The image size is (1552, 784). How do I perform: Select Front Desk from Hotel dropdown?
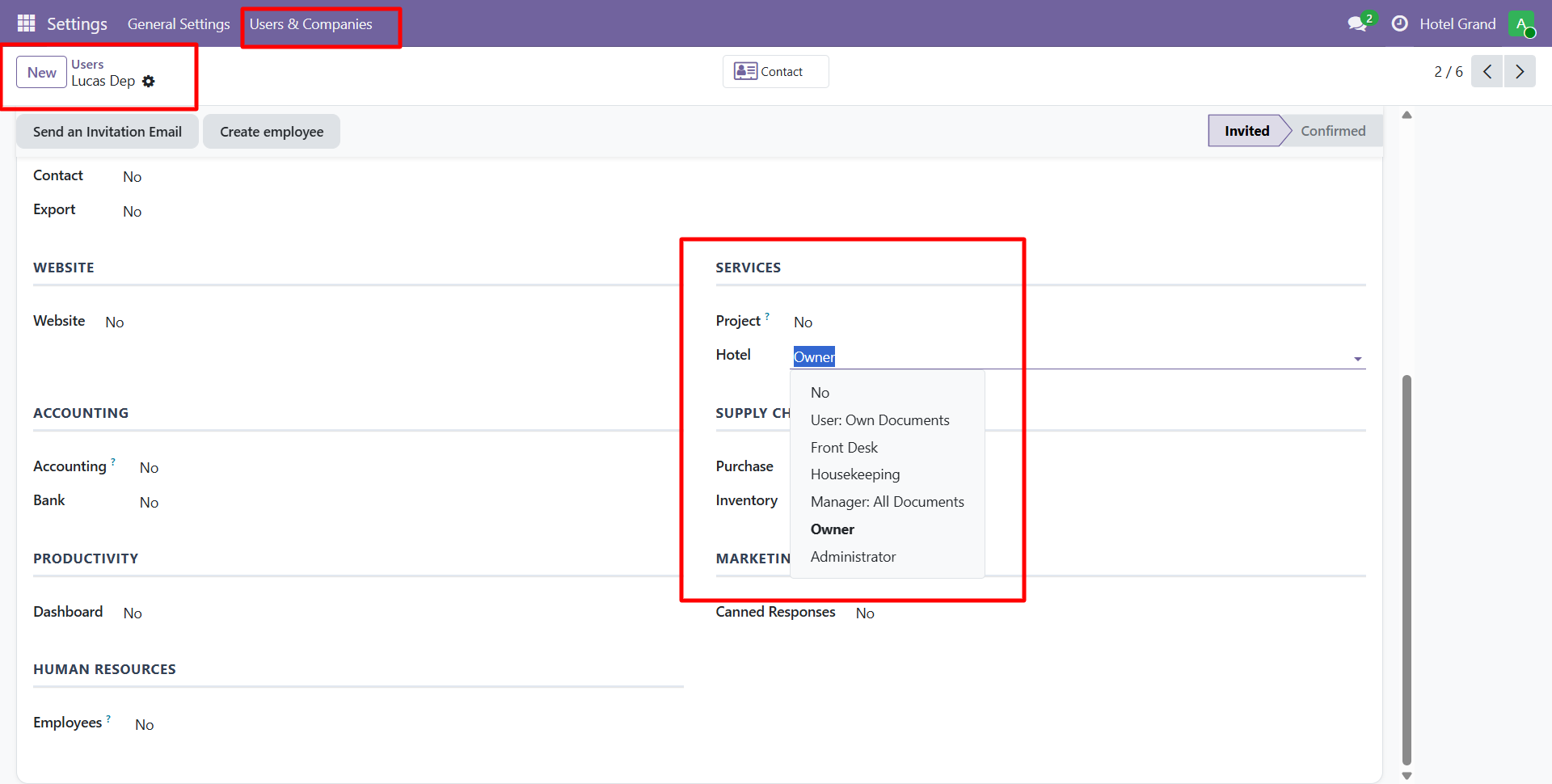pos(844,448)
